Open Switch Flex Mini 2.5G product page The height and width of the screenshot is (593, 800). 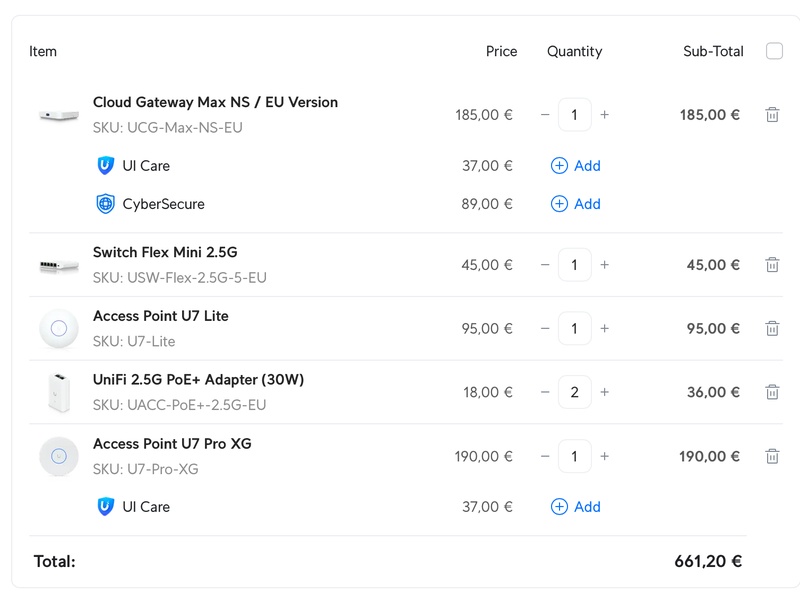click(x=165, y=252)
